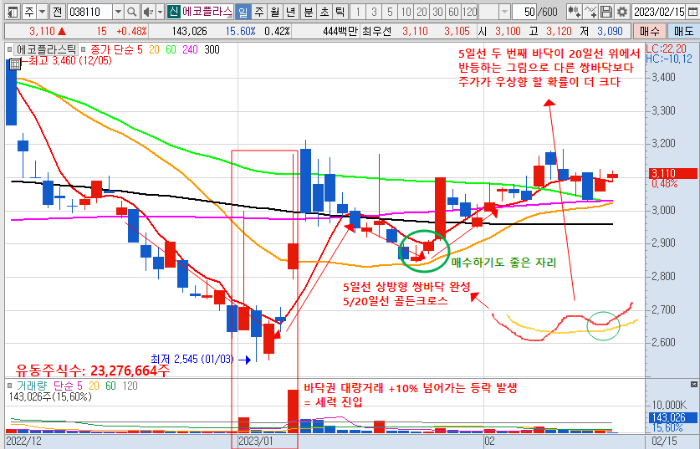Select weekly 주 chart period
Screen dimensions: 700x449
[259, 12]
